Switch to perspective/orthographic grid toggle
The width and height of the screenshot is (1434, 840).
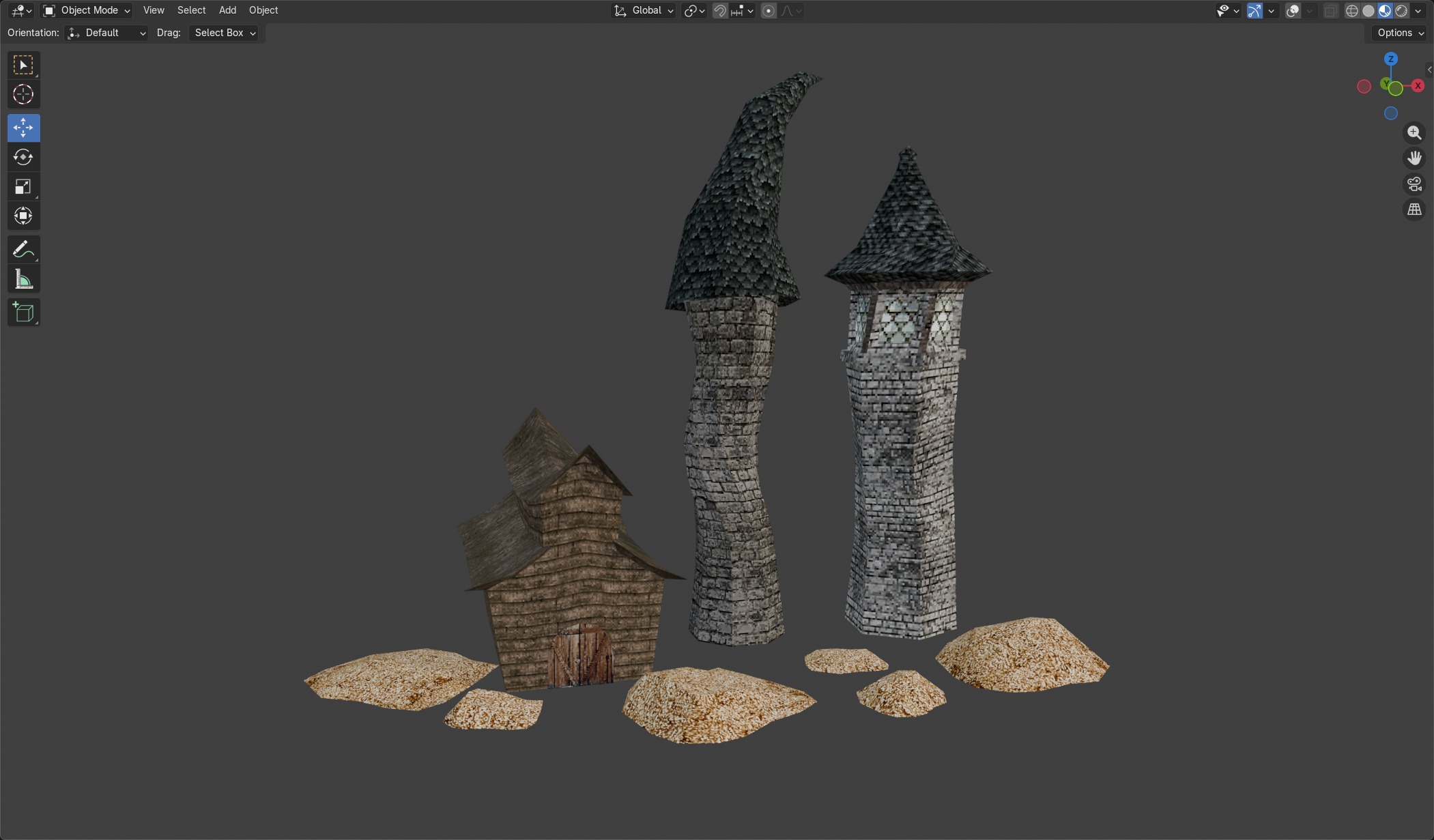pyautogui.click(x=1414, y=209)
